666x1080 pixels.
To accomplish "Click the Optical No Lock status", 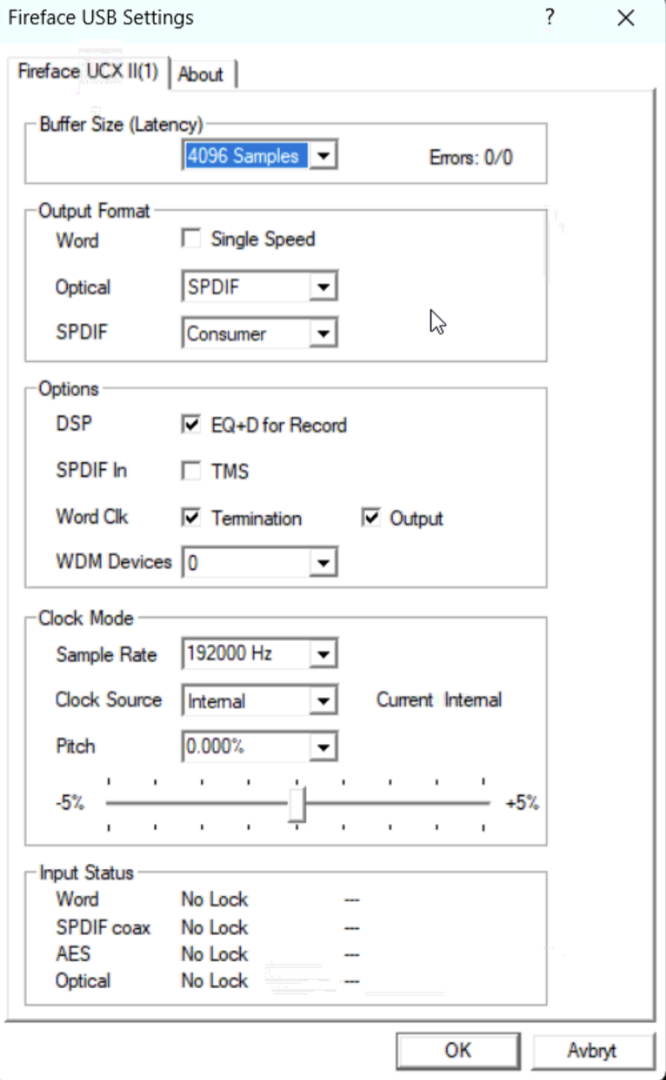I will [x=214, y=981].
